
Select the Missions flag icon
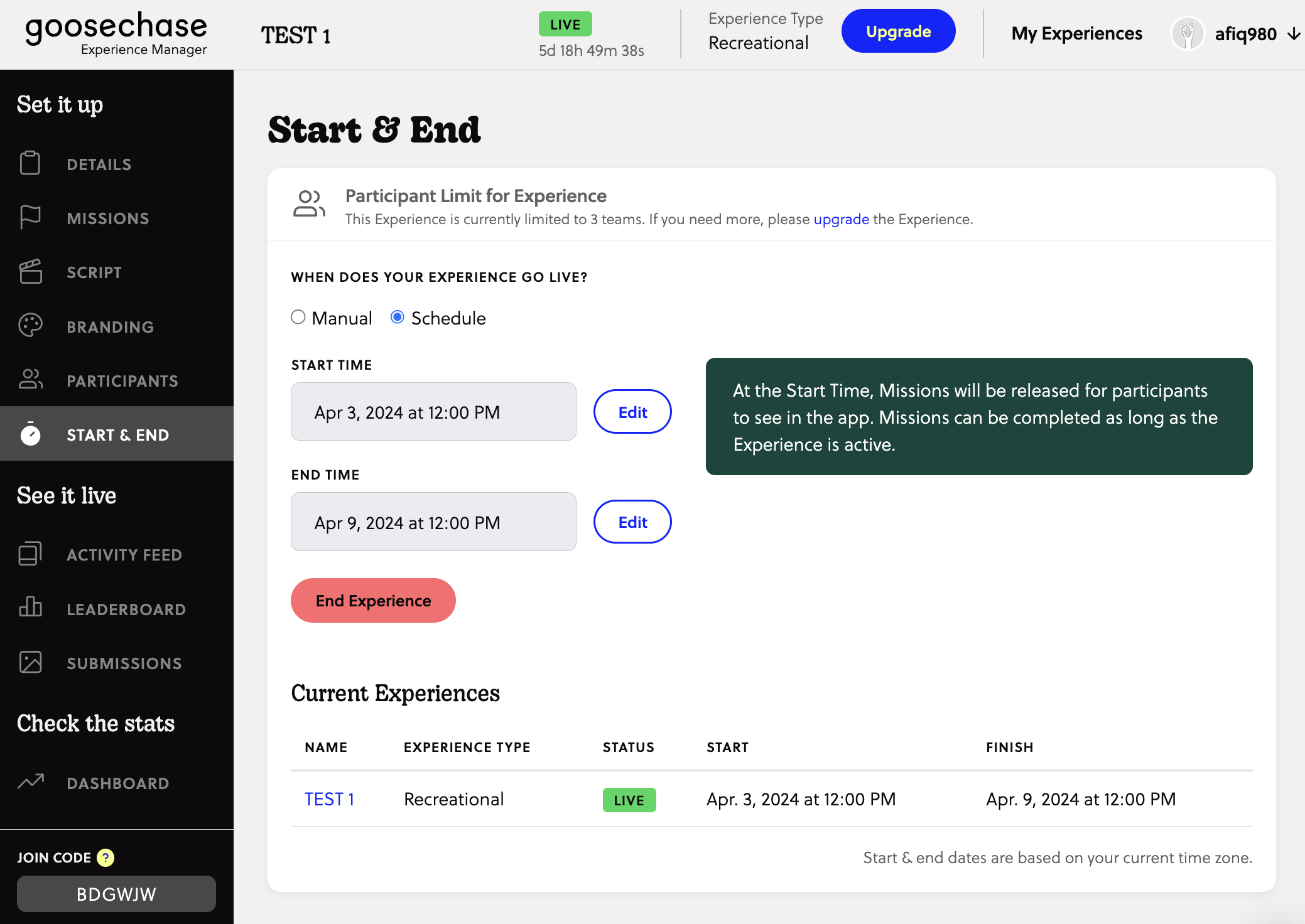[x=30, y=217]
